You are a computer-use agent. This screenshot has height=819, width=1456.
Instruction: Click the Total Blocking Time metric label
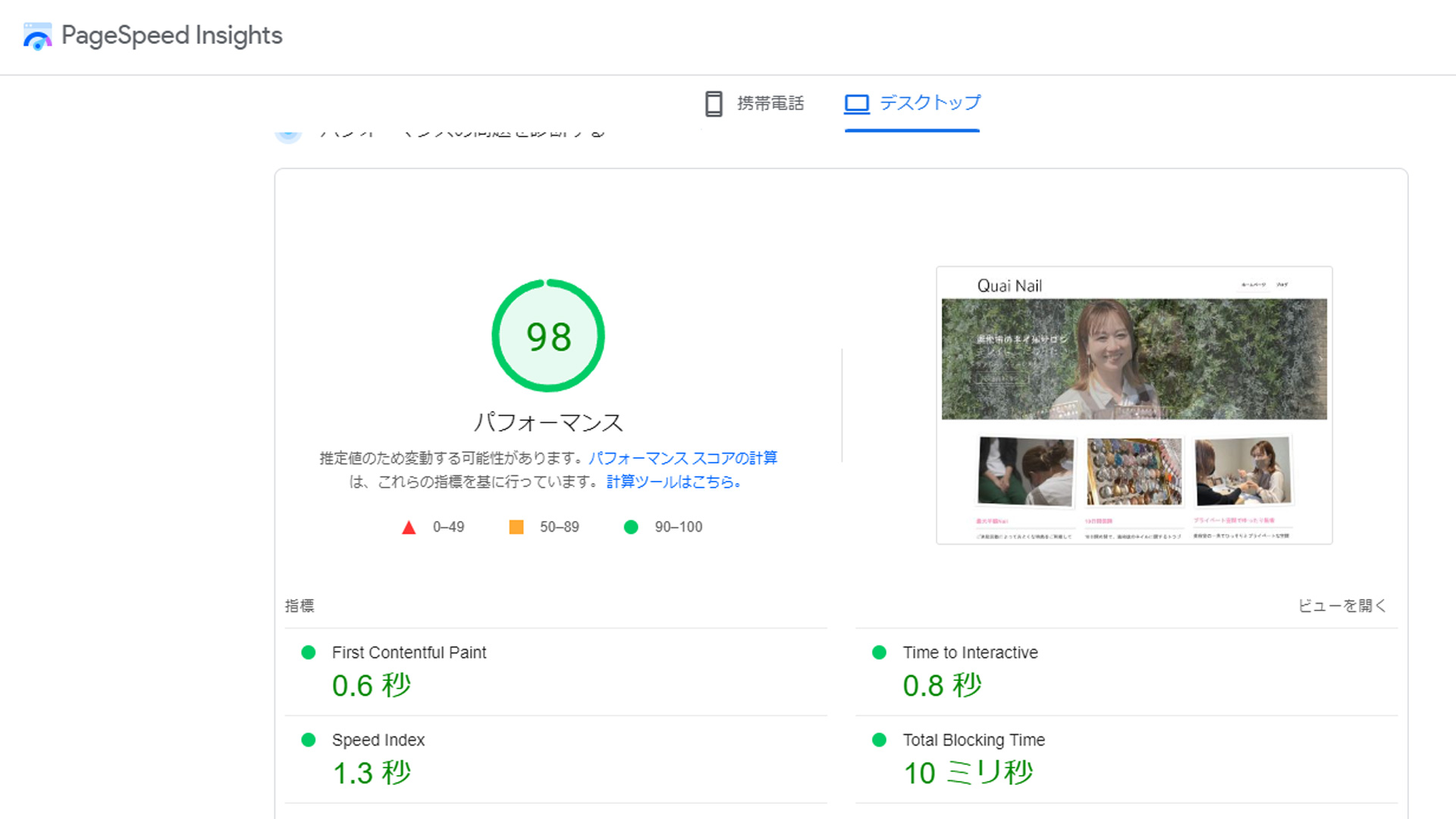(x=974, y=740)
